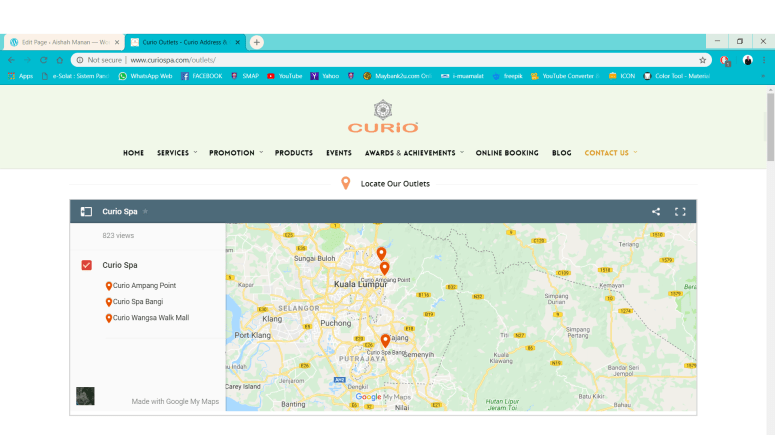The image size is (775, 435).
Task: Close the Edit Page tab
Action: pyautogui.click(x=117, y=43)
